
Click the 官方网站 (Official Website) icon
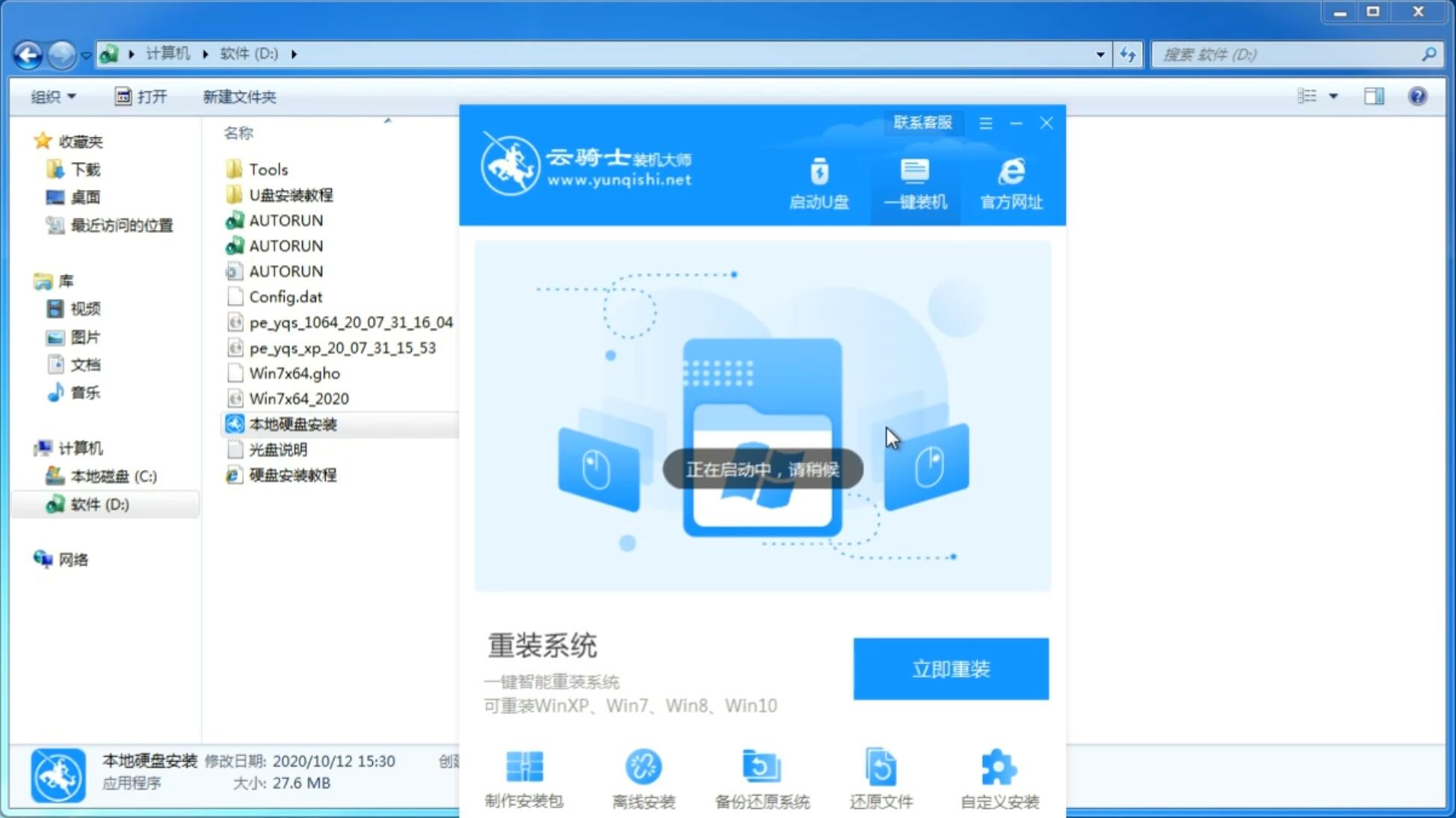tap(1010, 183)
